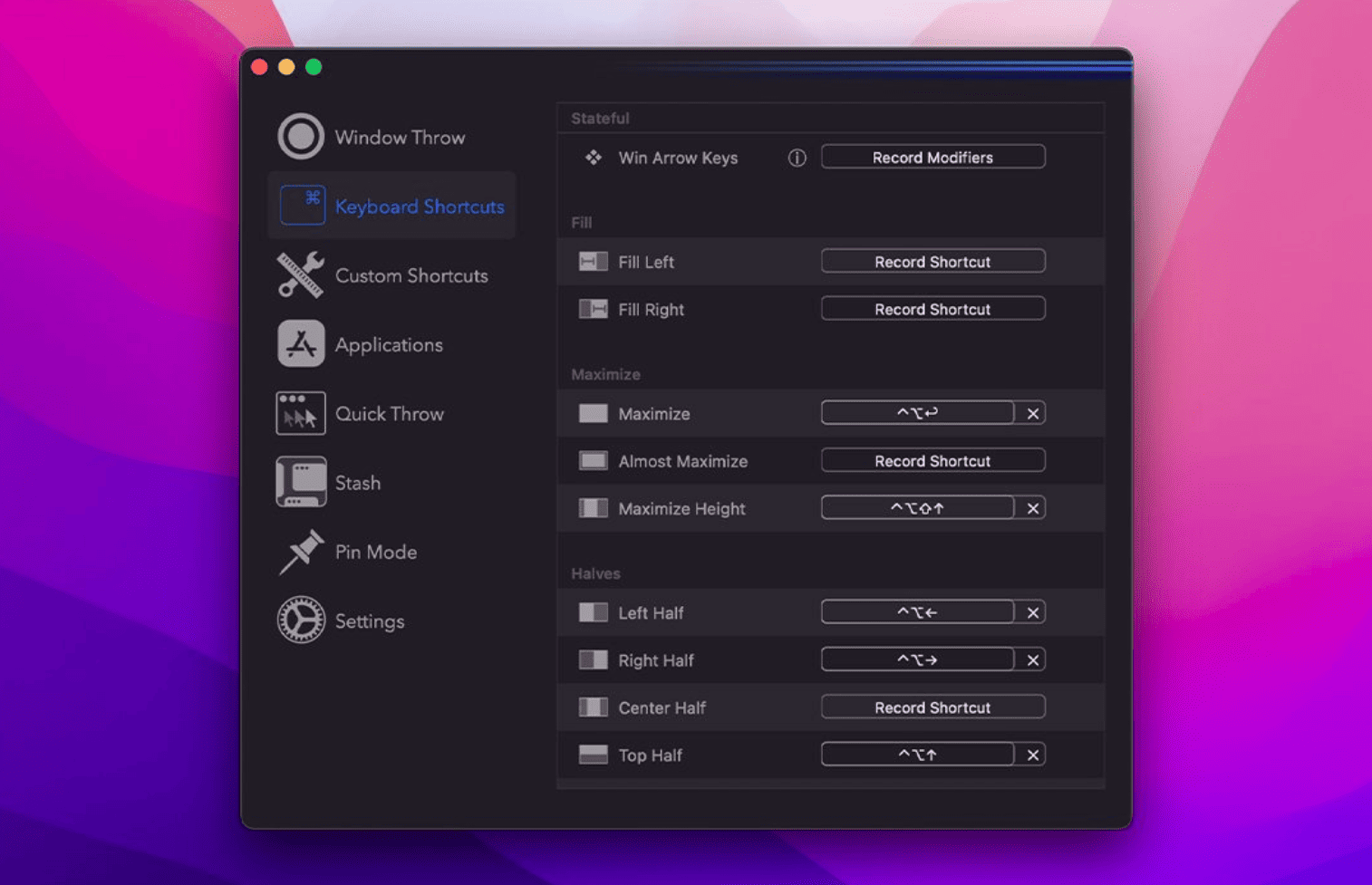Click the Pin Mode sidebar label
This screenshot has width=1372, height=885.
coord(376,553)
